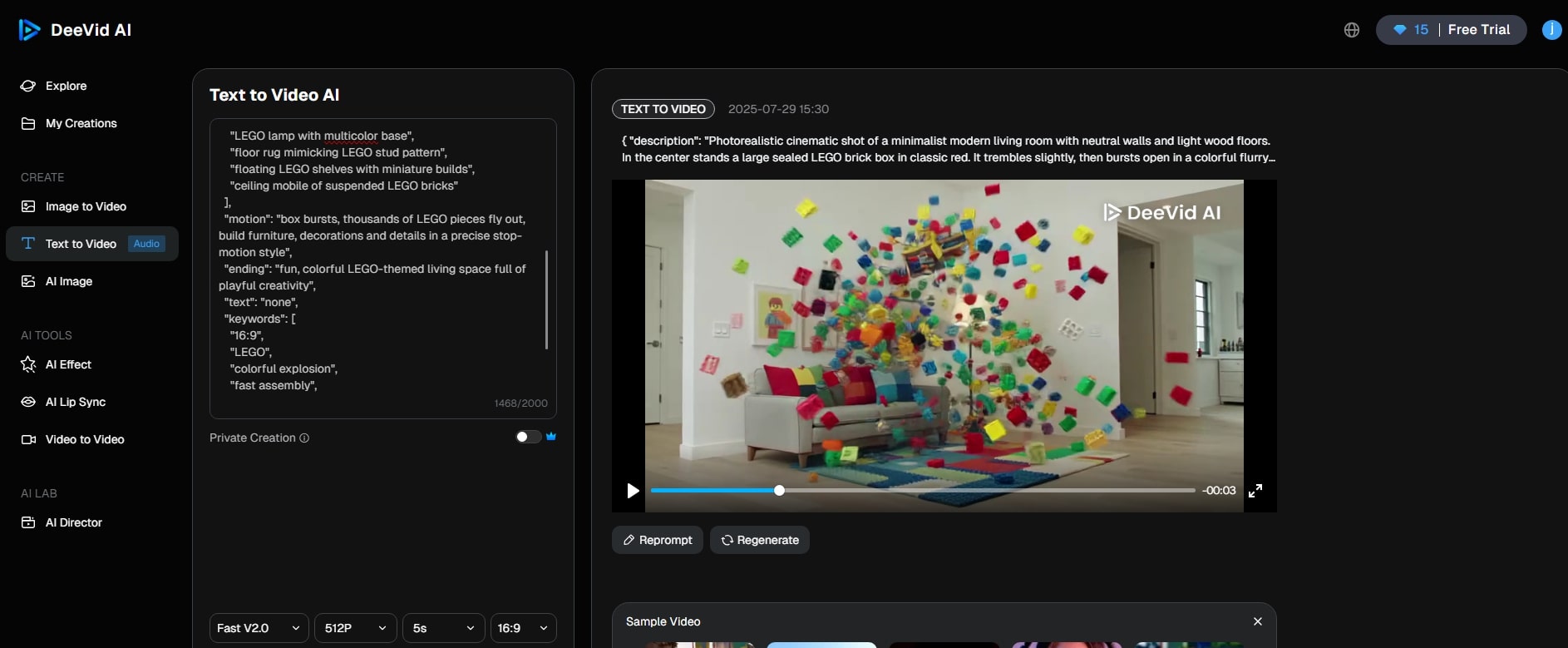
Task: Click the -00:03 remaining time
Action: click(x=1219, y=491)
